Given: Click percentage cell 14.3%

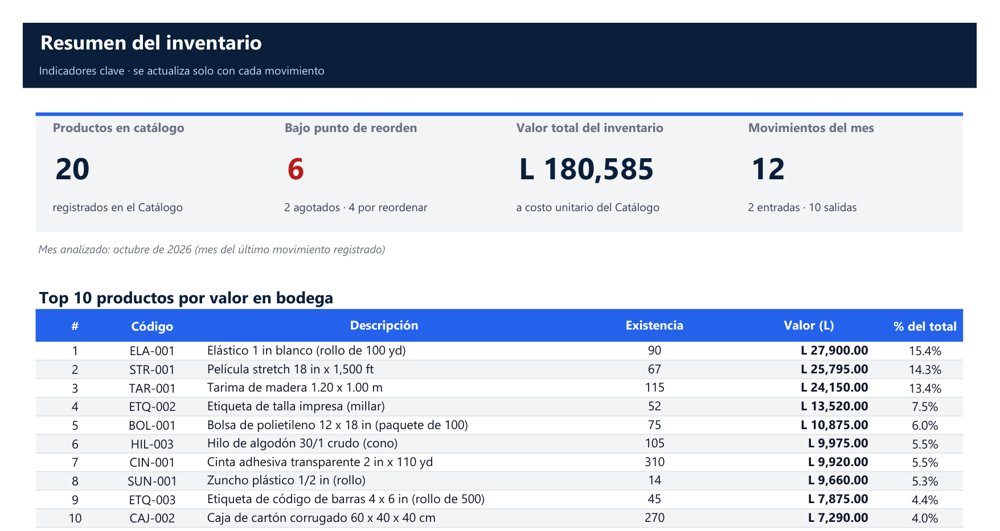Looking at the screenshot, I should (x=925, y=369).
